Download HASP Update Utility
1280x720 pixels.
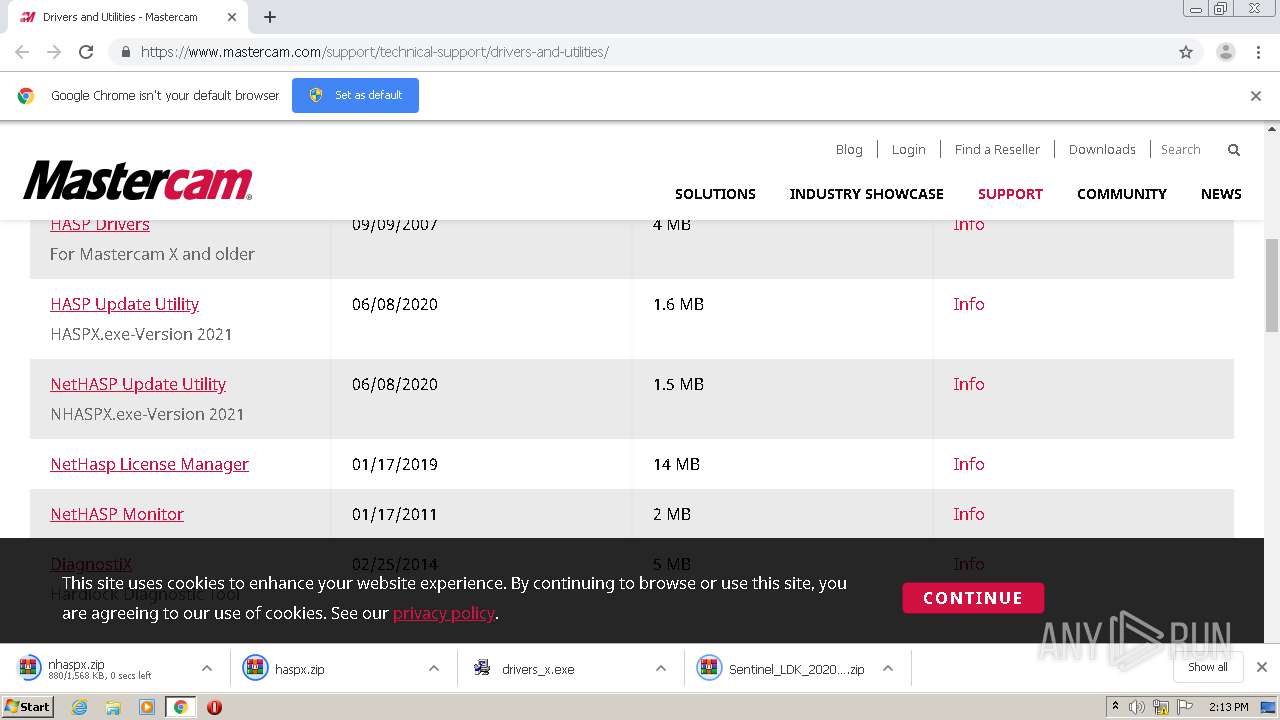click(x=124, y=304)
